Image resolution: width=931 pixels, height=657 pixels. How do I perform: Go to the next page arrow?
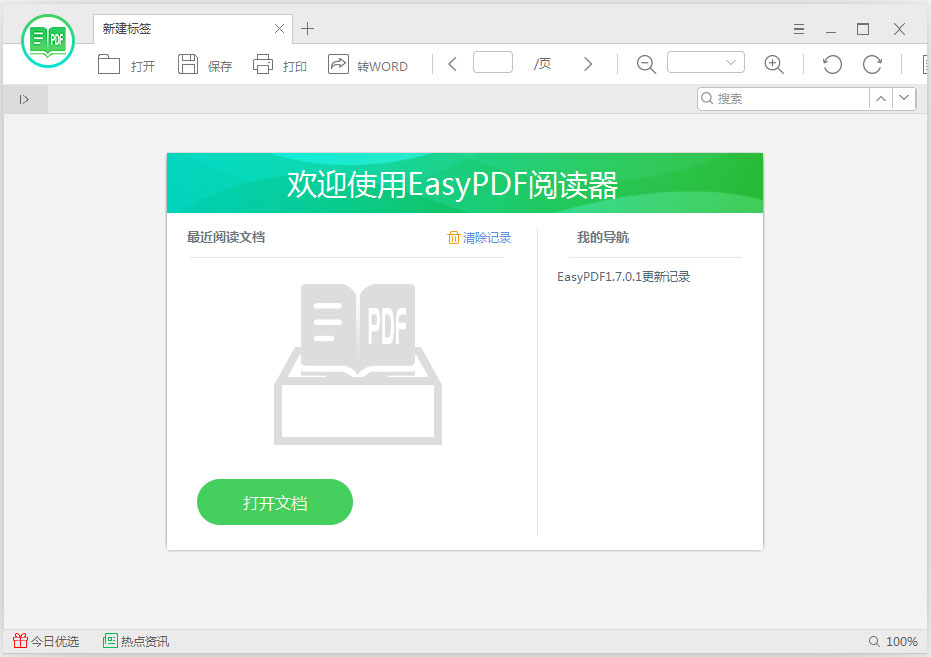pos(588,63)
